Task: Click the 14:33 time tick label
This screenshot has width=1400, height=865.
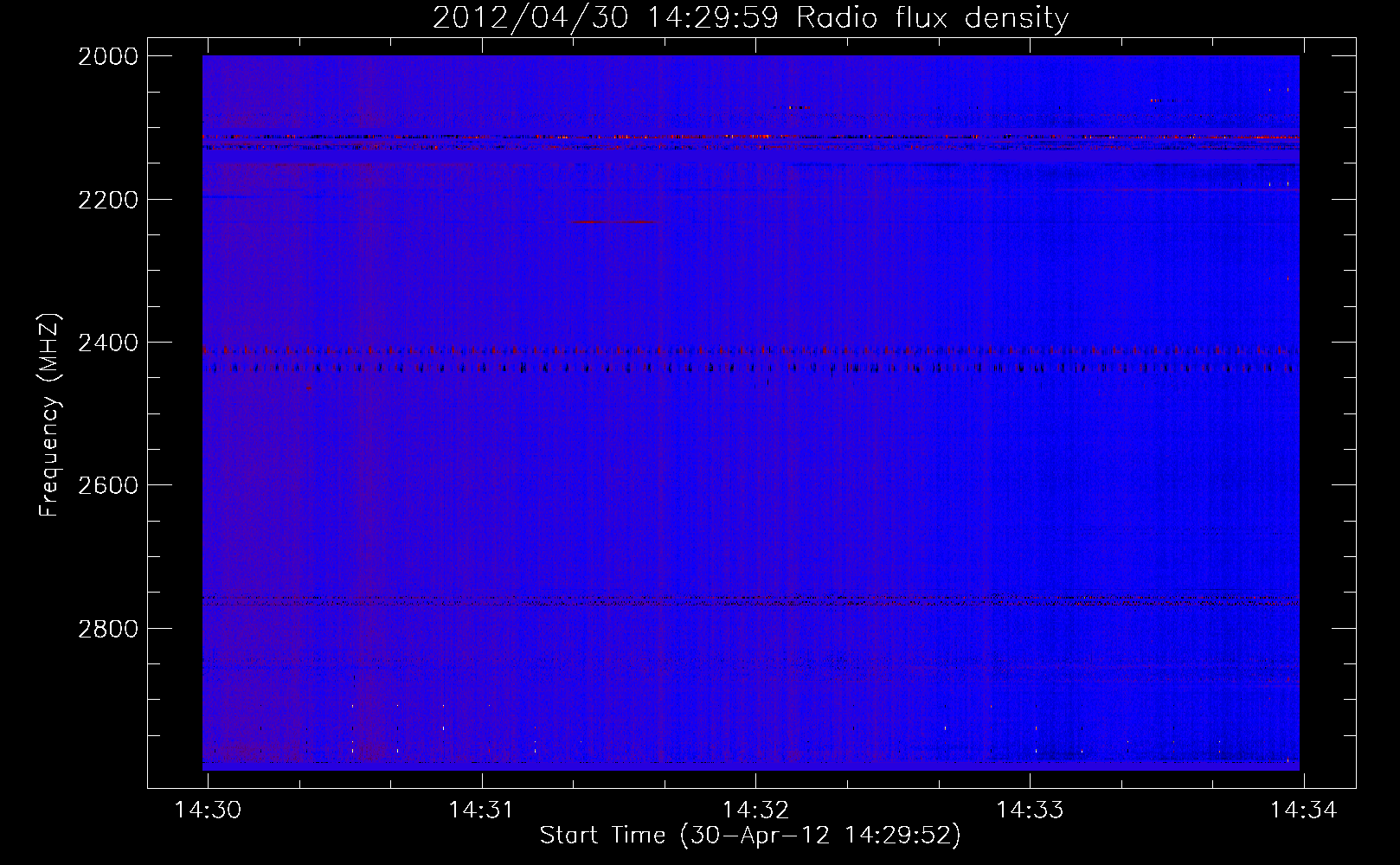Action: [x=1030, y=811]
